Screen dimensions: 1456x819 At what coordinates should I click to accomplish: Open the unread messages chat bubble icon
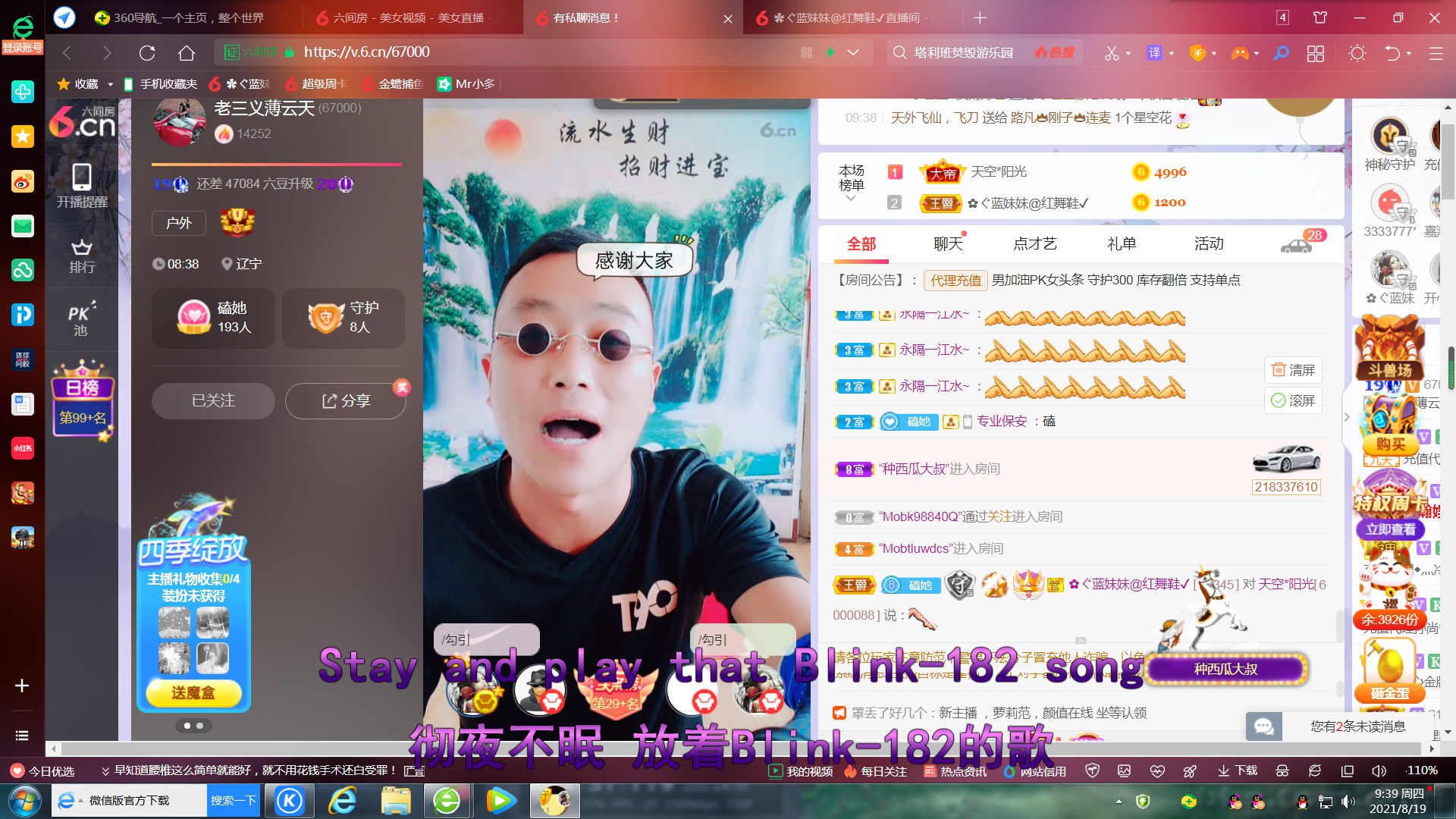[x=1263, y=726]
